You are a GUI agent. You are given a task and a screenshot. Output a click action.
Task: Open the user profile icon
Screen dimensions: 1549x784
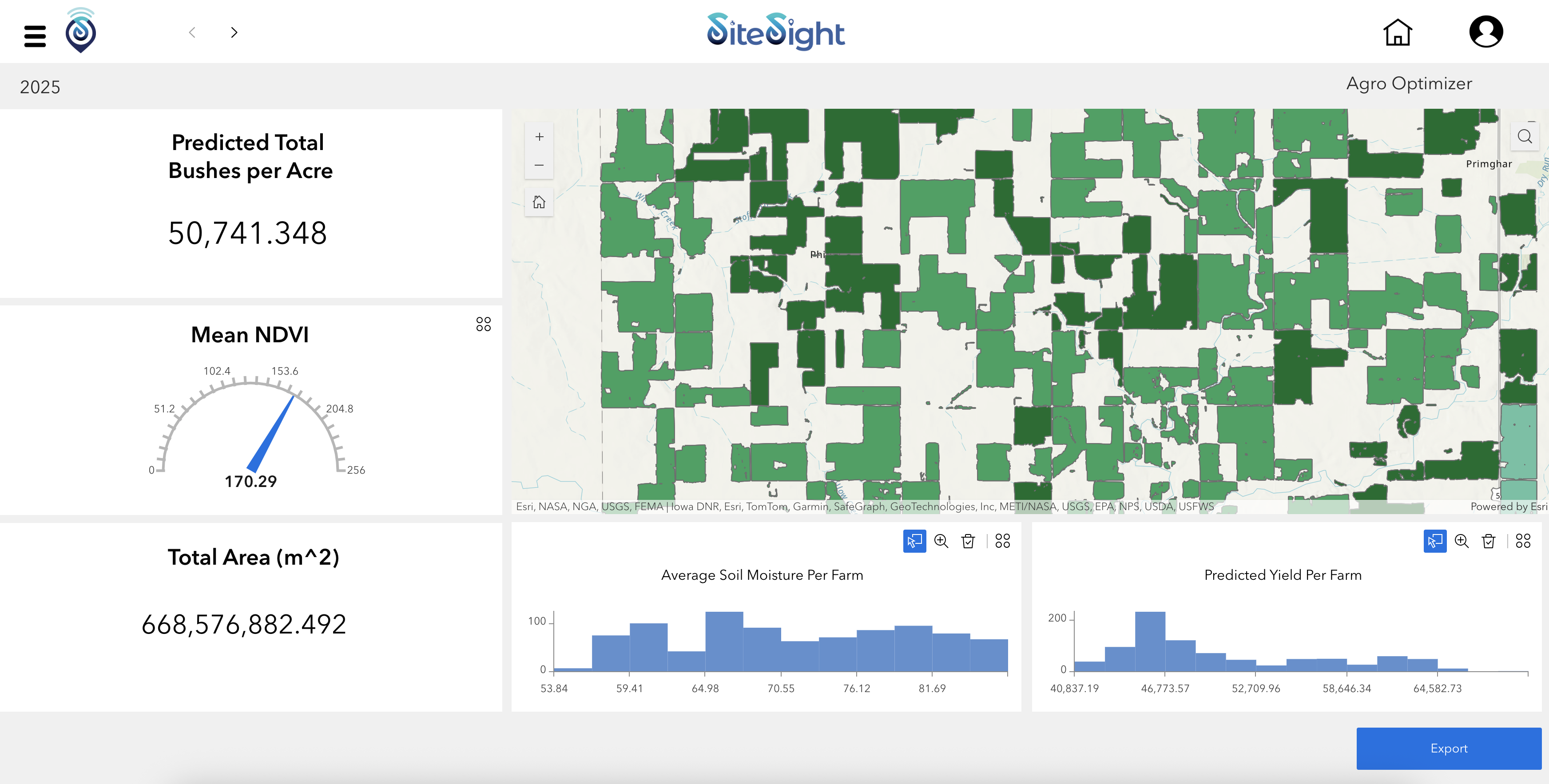(1486, 32)
